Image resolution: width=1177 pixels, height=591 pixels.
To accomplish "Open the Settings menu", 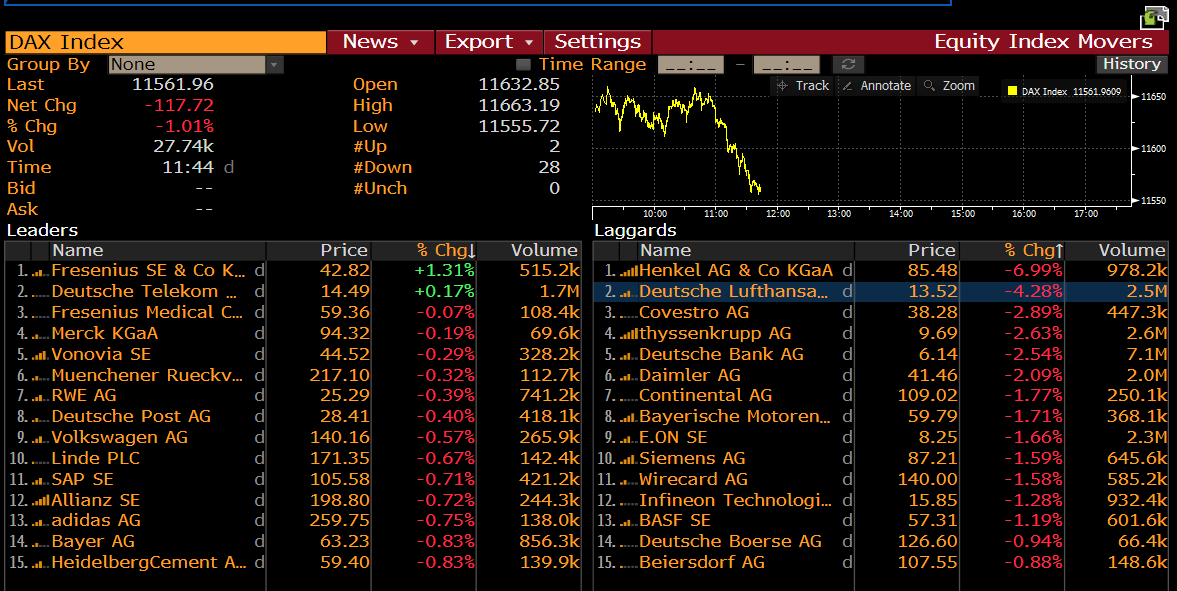I will 597,42.
